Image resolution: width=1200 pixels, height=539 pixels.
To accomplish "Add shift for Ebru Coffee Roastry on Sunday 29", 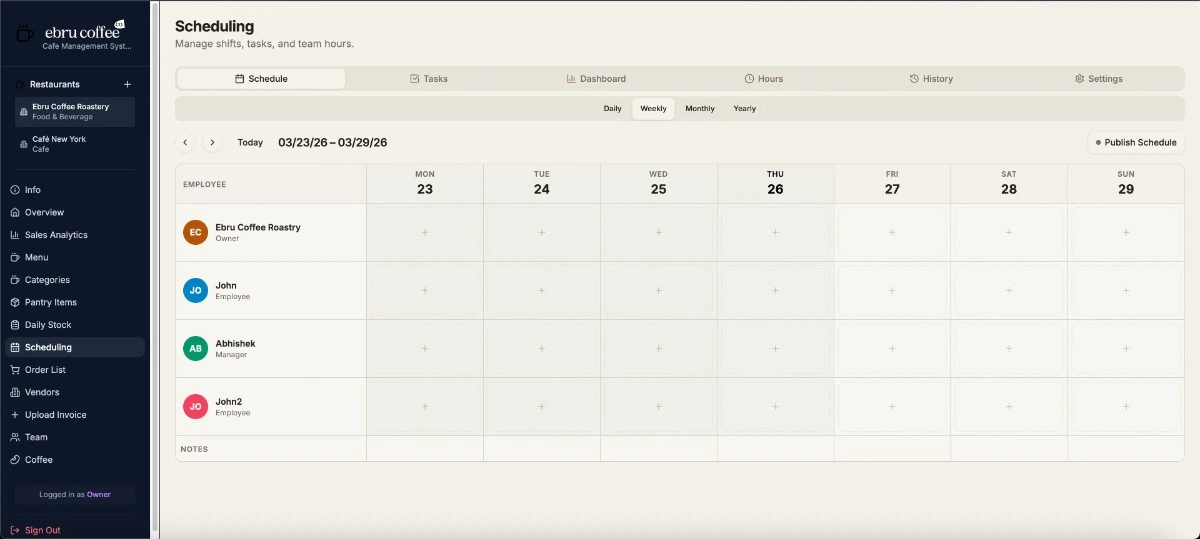I will (x=1126, y=232).
